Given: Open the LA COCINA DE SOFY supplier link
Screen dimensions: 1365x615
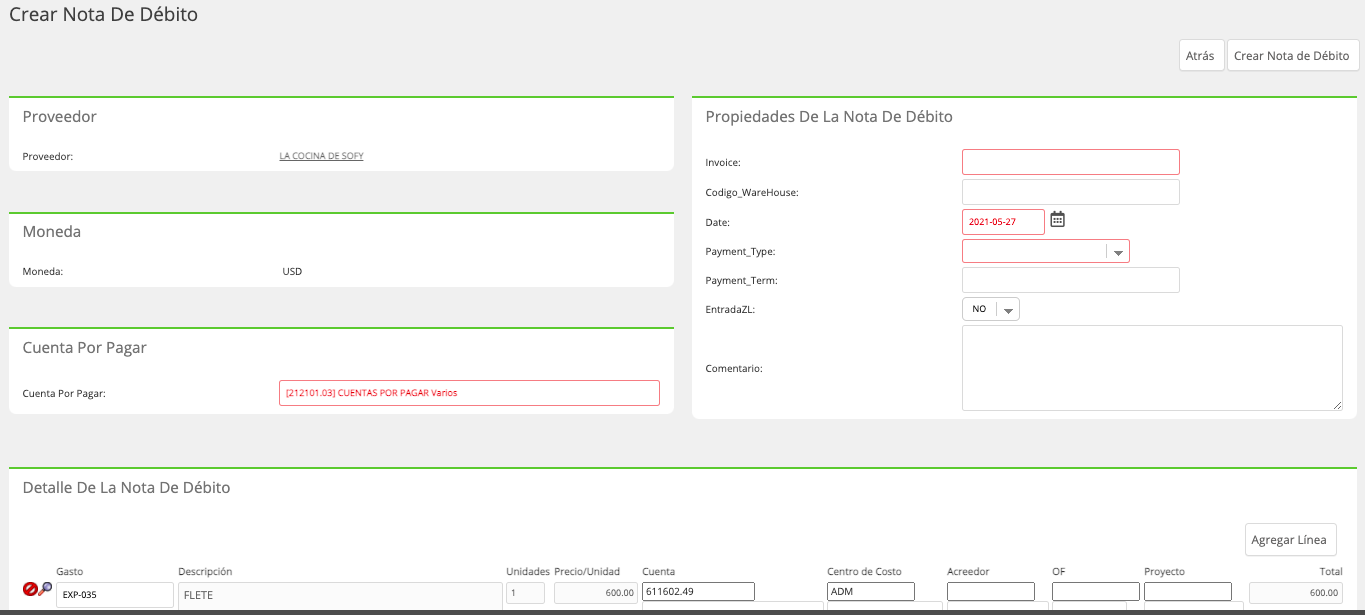Looking at the screenshot, I should [x=321, y=156].
